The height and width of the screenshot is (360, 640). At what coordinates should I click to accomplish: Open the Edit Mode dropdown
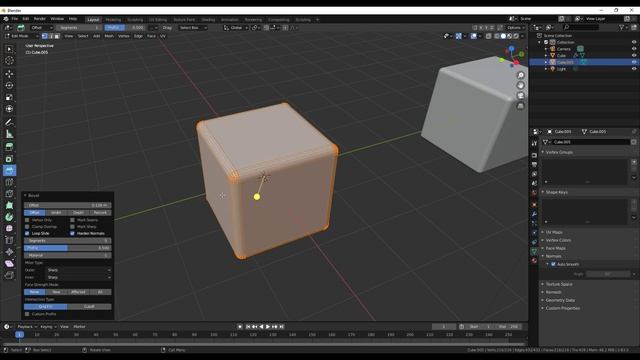coord(21,36)
